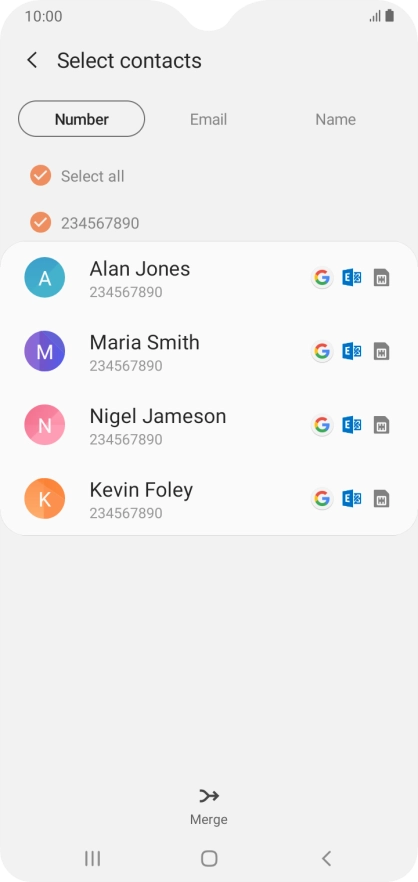Screen dimensions: 418x882
Task: Tap SIM card icon for Nigel Jameson
Action: (381, 425)
